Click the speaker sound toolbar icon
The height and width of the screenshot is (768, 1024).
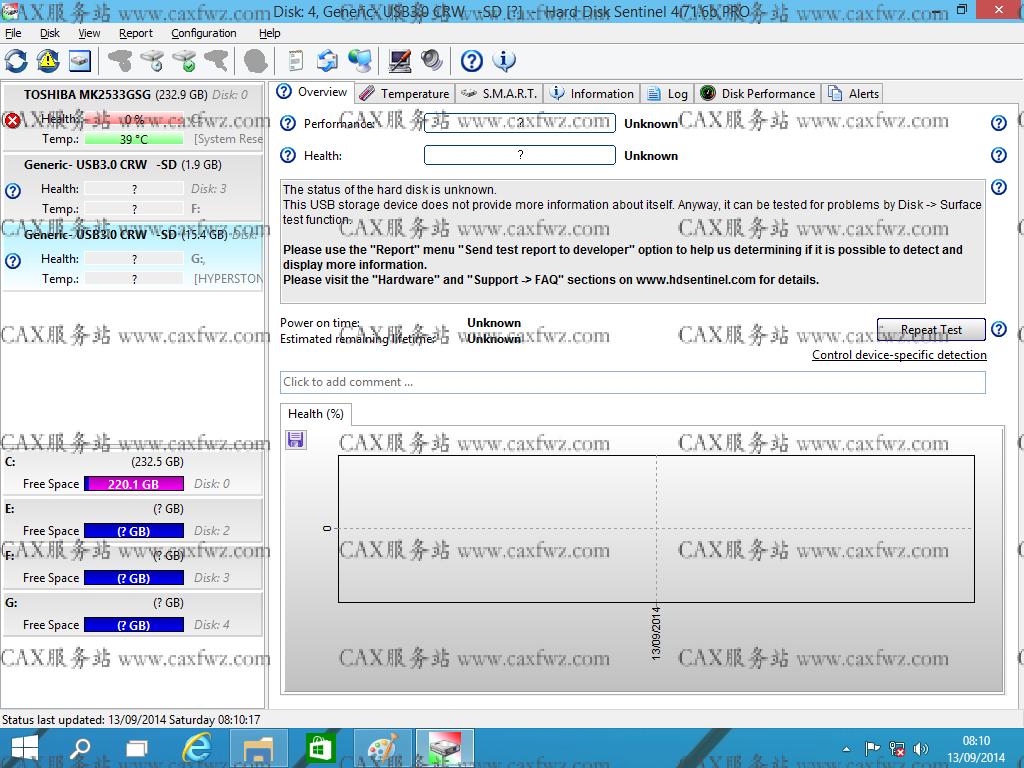click(432, 61)
